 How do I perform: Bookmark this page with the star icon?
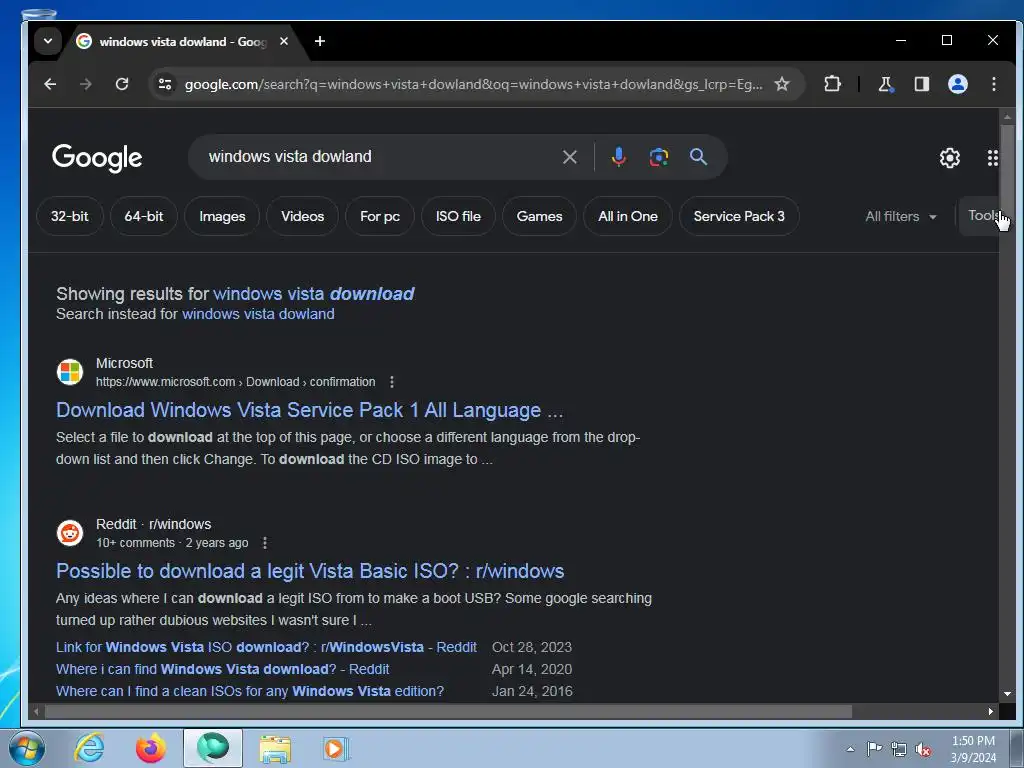click(782, 84)
